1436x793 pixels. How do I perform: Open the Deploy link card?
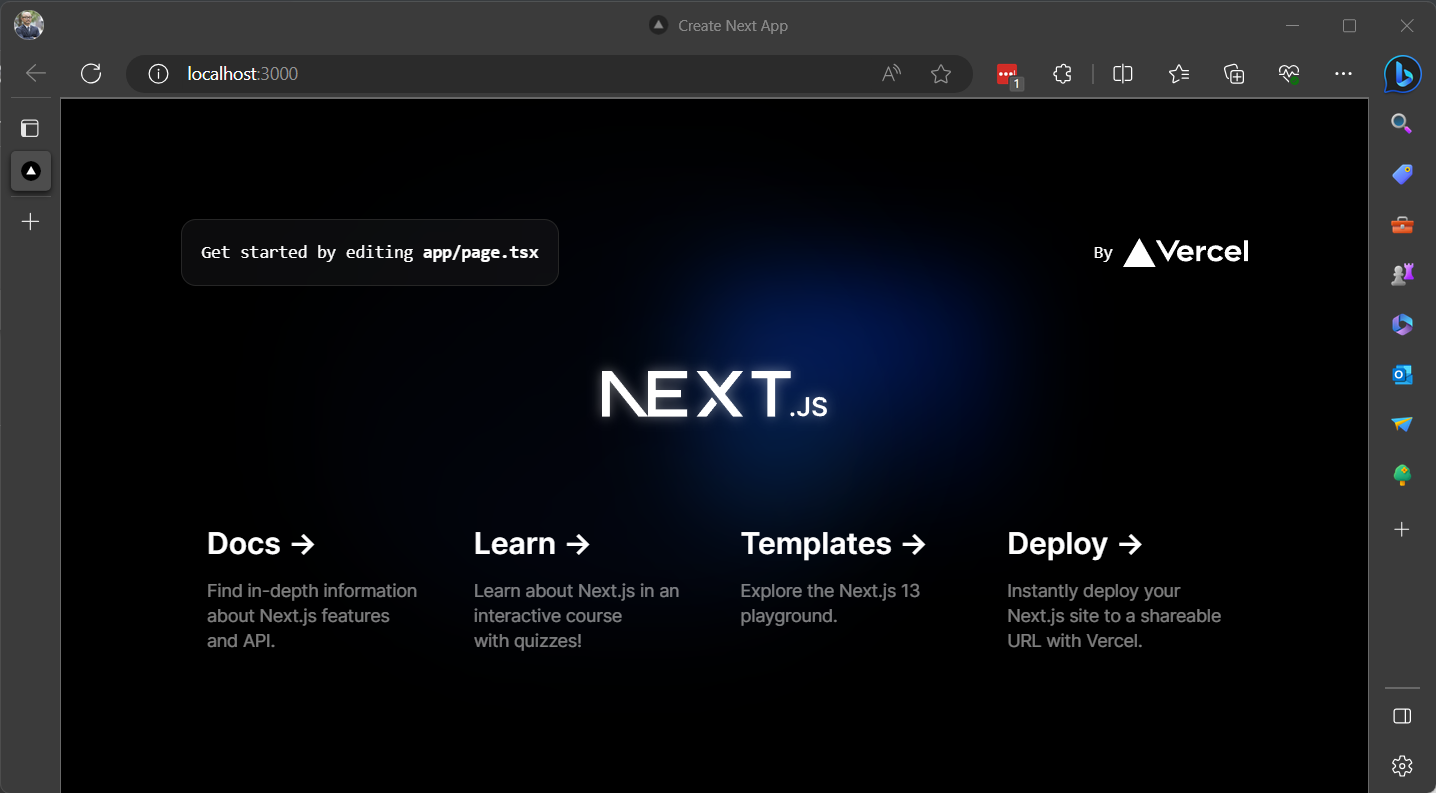point(1115,591)
